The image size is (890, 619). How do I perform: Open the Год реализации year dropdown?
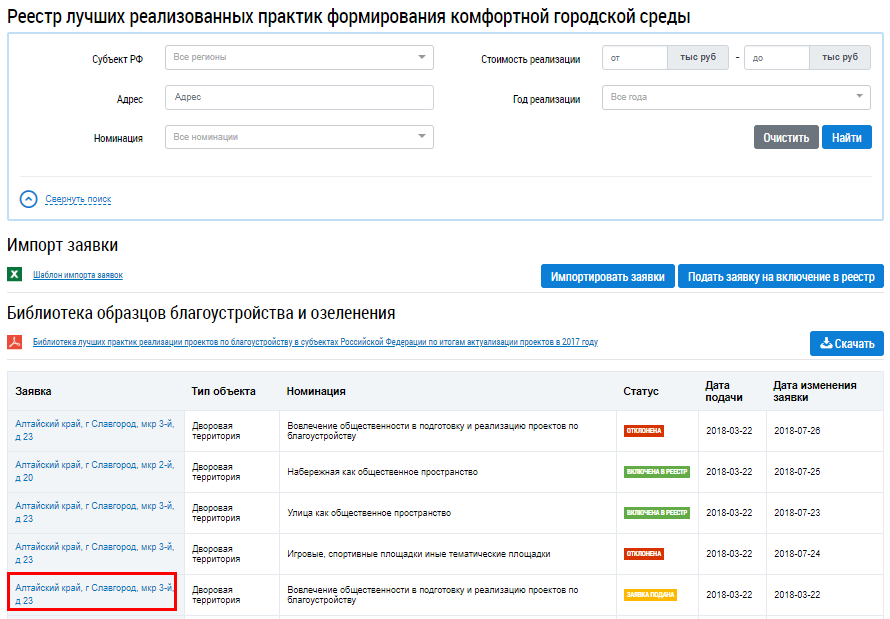(736, 98)
